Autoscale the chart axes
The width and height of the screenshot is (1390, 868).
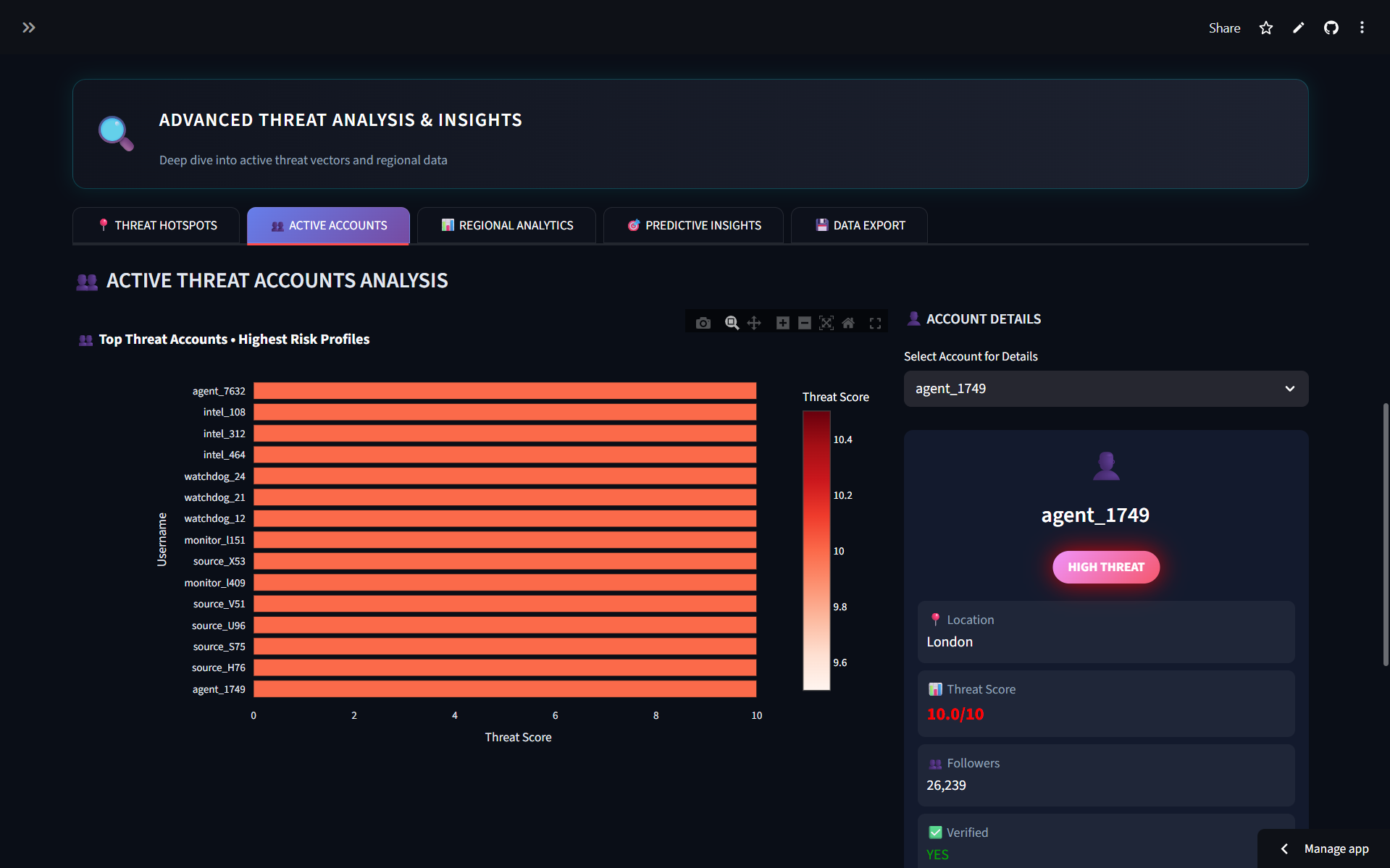pyautogui.click(x=826, y=323)
